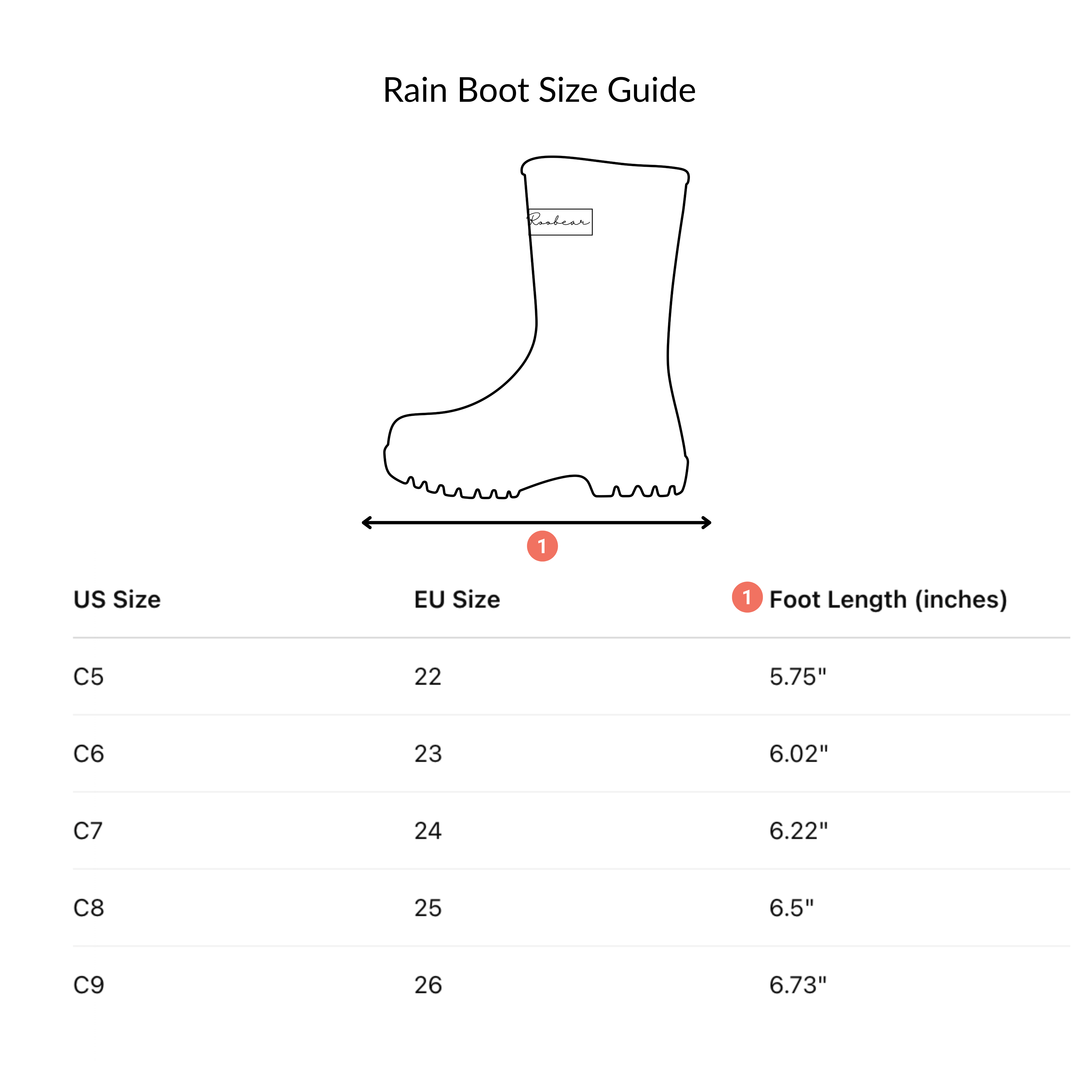Screen dimensions: 1092x1092
Task: Click the boot outline illustration
Action: [x=536, y=327]
